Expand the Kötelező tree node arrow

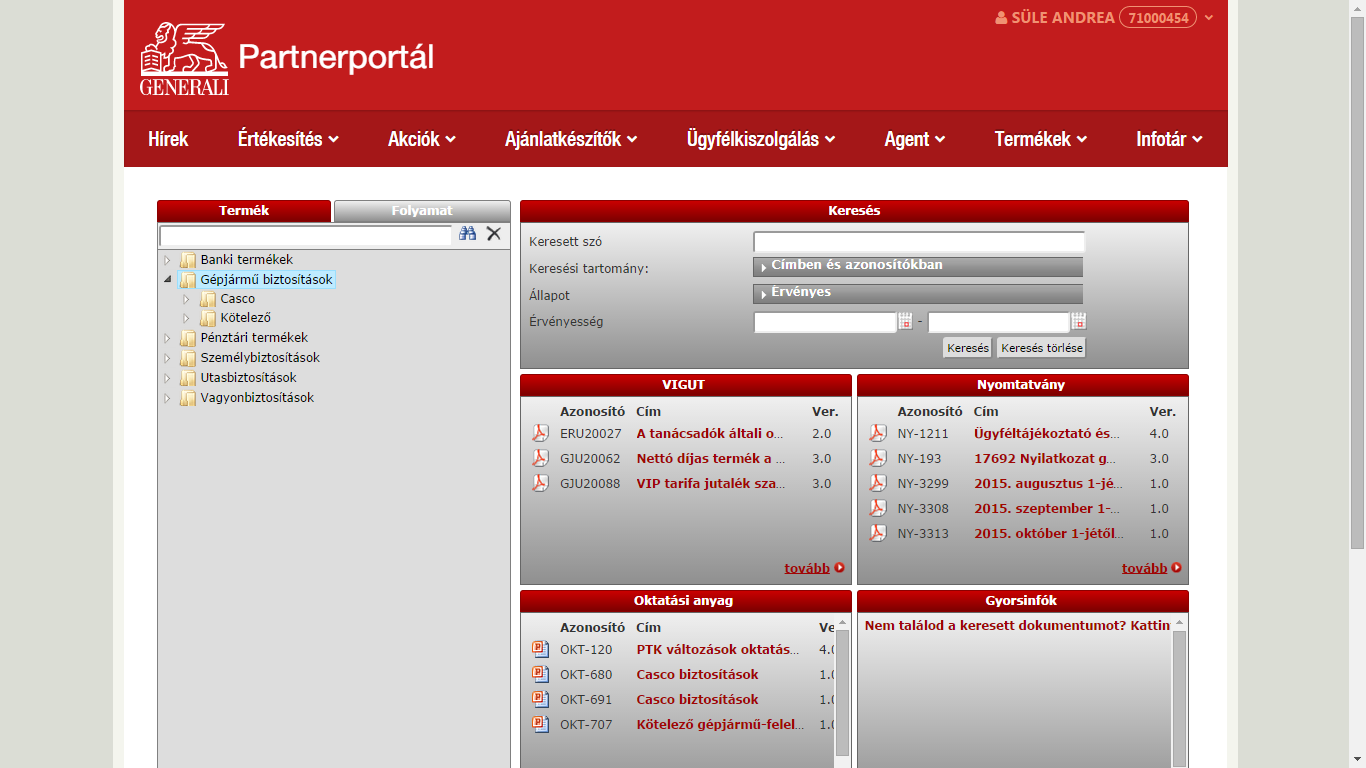point(186,318)
